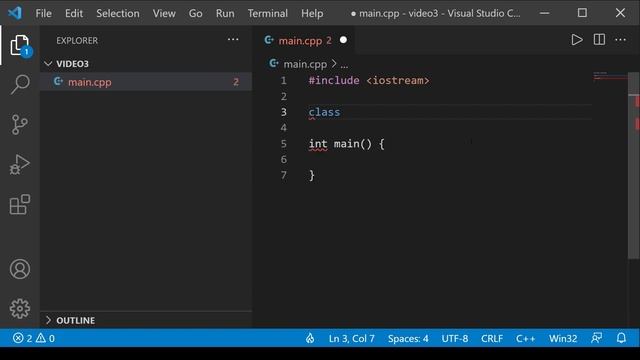The width and height of the screenshot is (640, 360).
Task: Click line number 5 in the gutter
Action: click(284, 144)
